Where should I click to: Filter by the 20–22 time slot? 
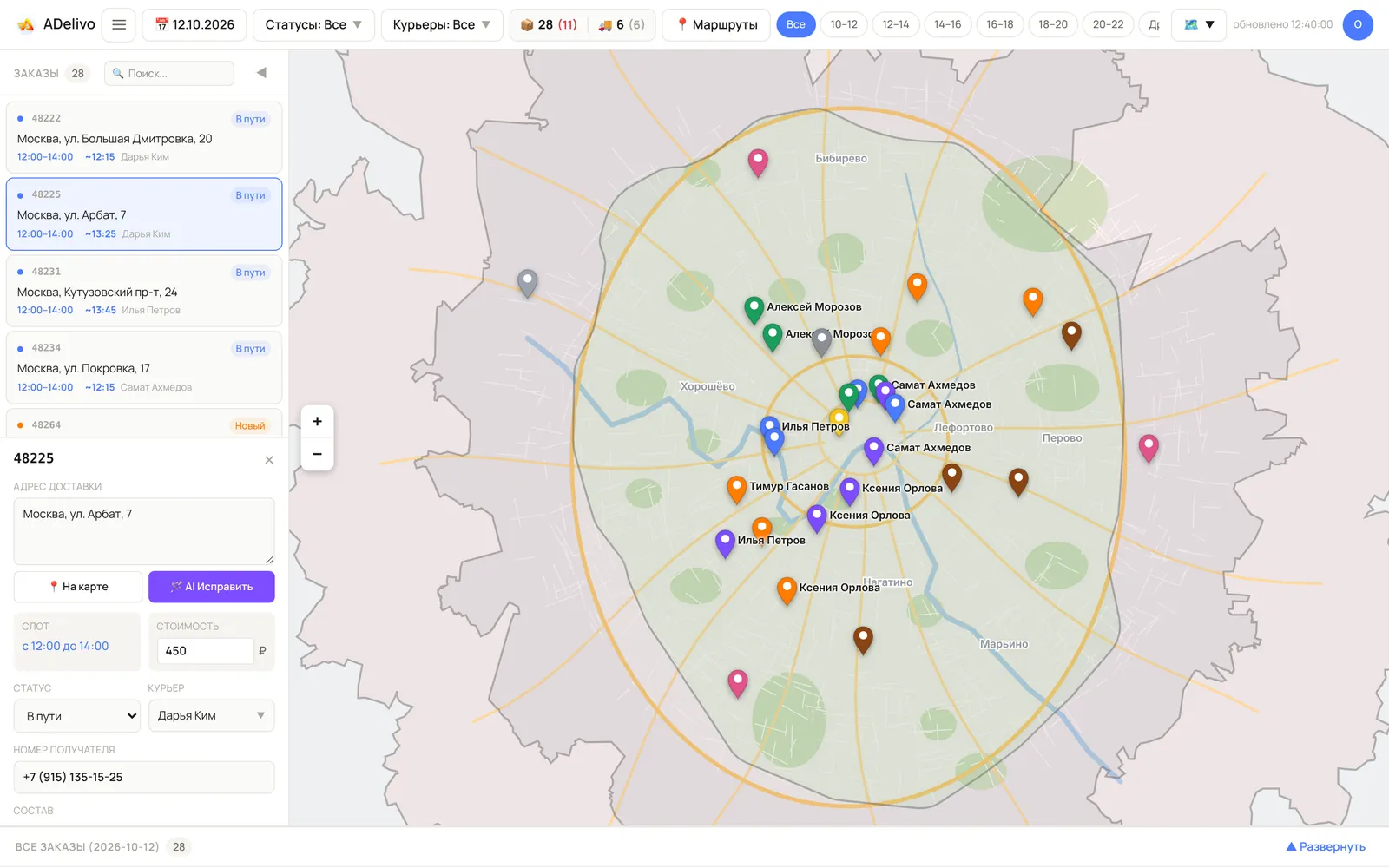1108,24
